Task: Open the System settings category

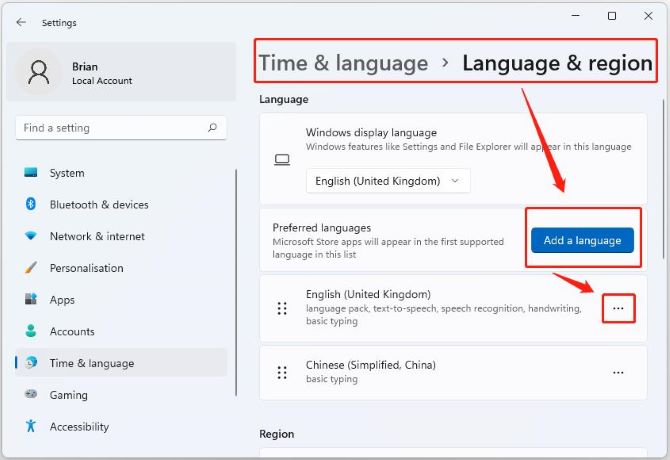Action: pyautogui.click(x=121, y=173)
